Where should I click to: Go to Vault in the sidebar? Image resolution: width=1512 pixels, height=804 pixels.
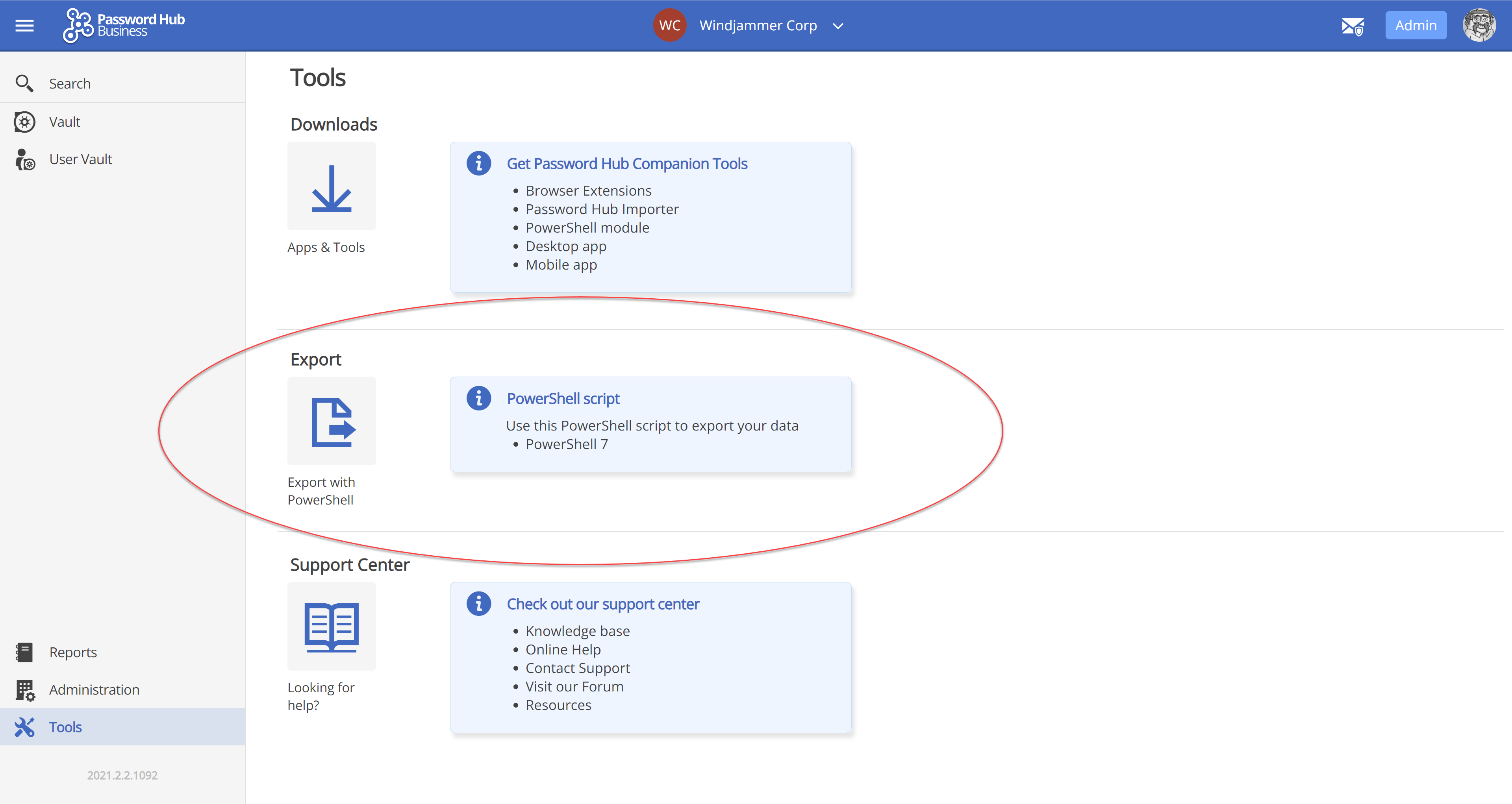click(65, 122)
